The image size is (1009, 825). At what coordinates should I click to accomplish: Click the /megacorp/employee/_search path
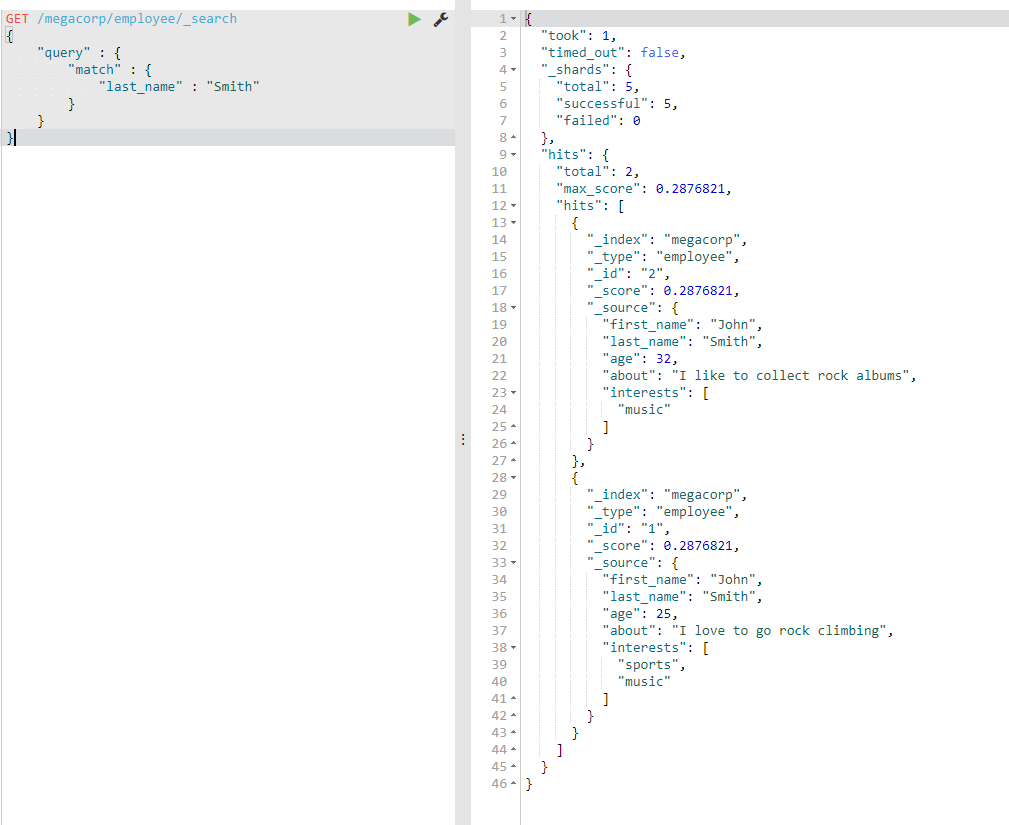tap(137, 19)
